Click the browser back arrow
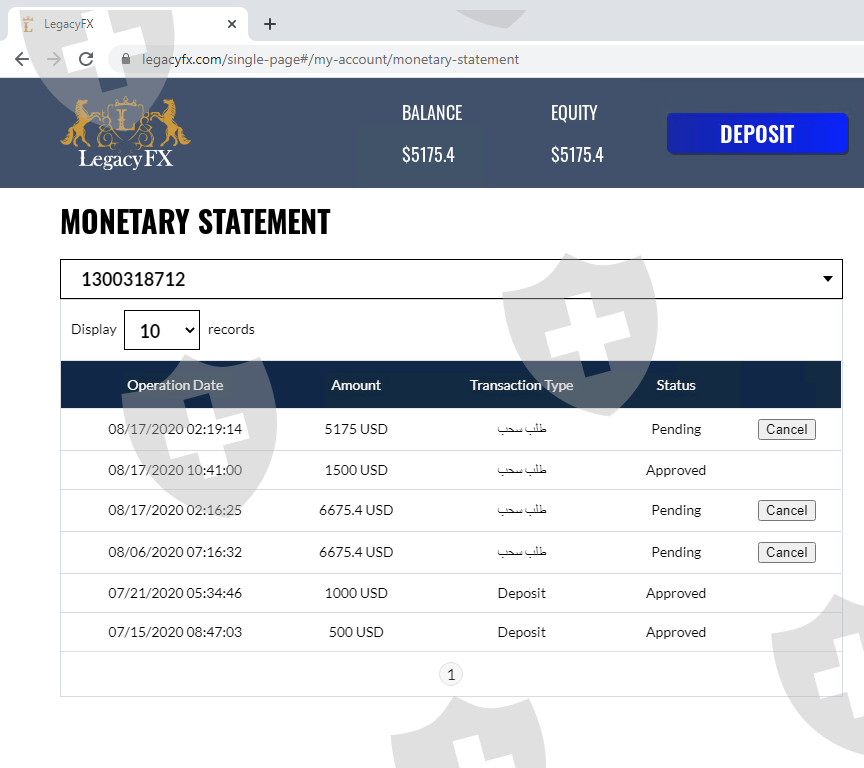The height and width of the screenshot is (768, 864). (22, 59)
